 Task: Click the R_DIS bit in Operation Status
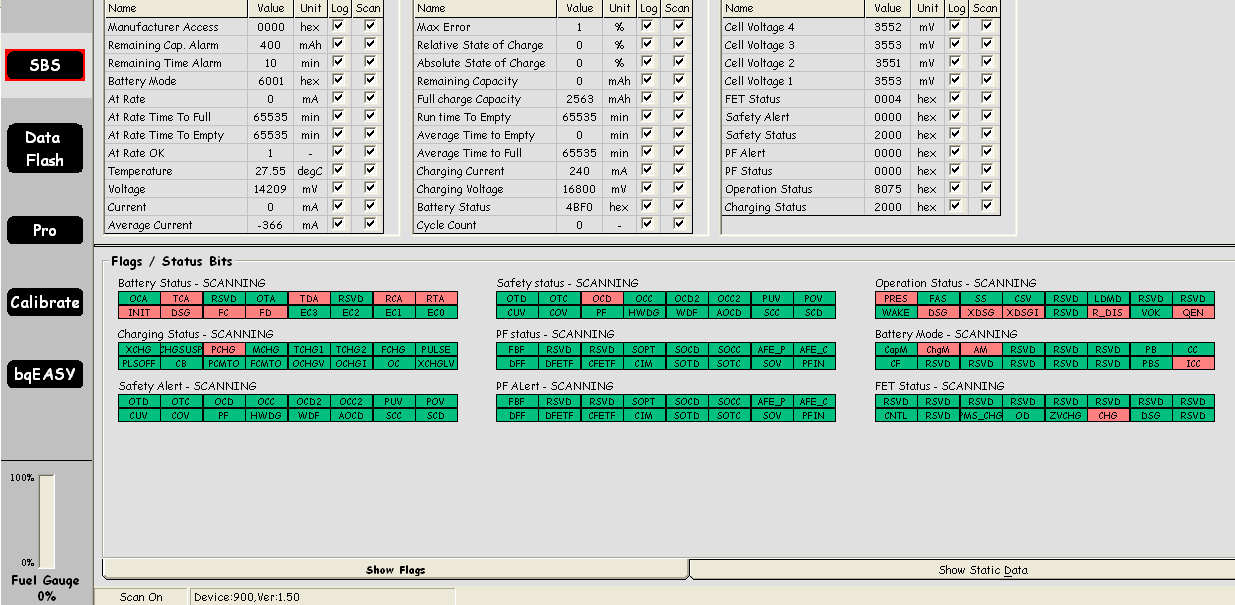point(1105,310)
